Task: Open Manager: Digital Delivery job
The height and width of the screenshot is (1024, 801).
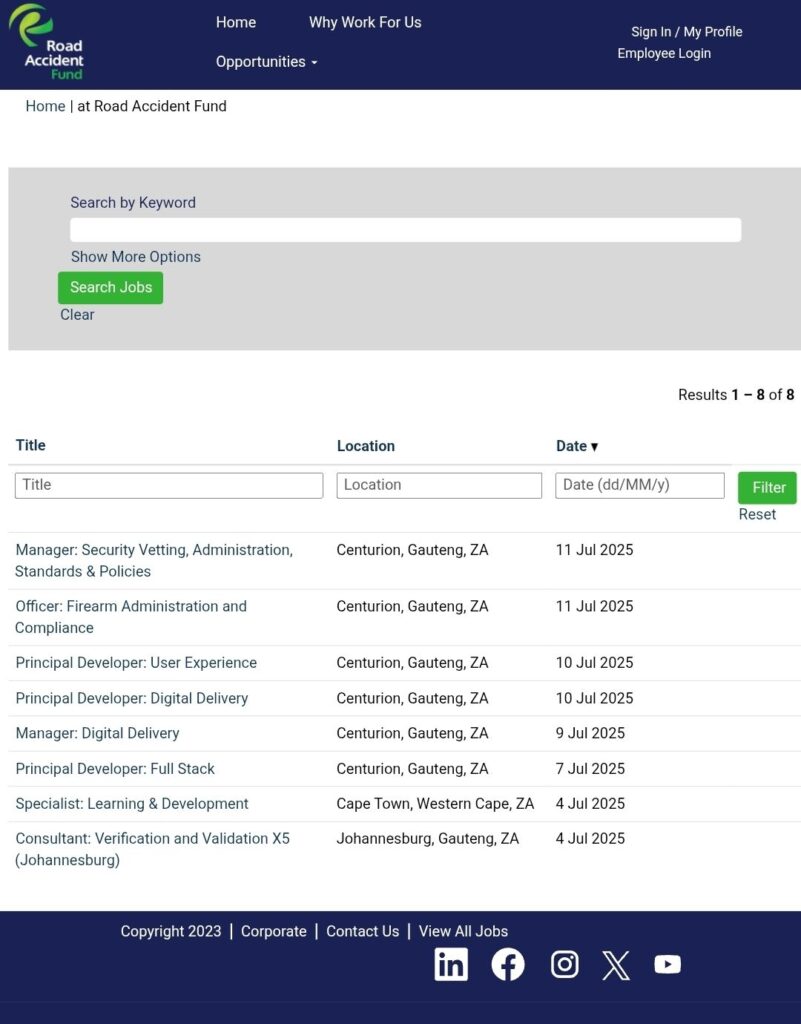Action: pyautogui.click(x=97, y=733)
